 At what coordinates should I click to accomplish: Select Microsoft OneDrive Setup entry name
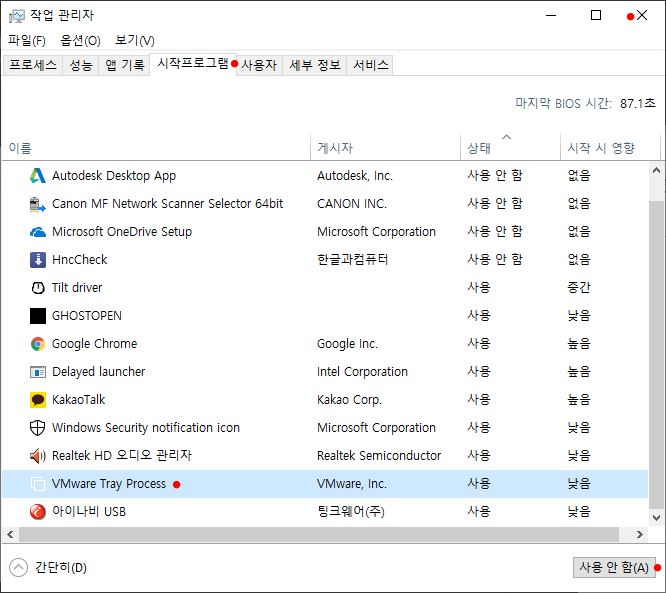pos(122,232)
